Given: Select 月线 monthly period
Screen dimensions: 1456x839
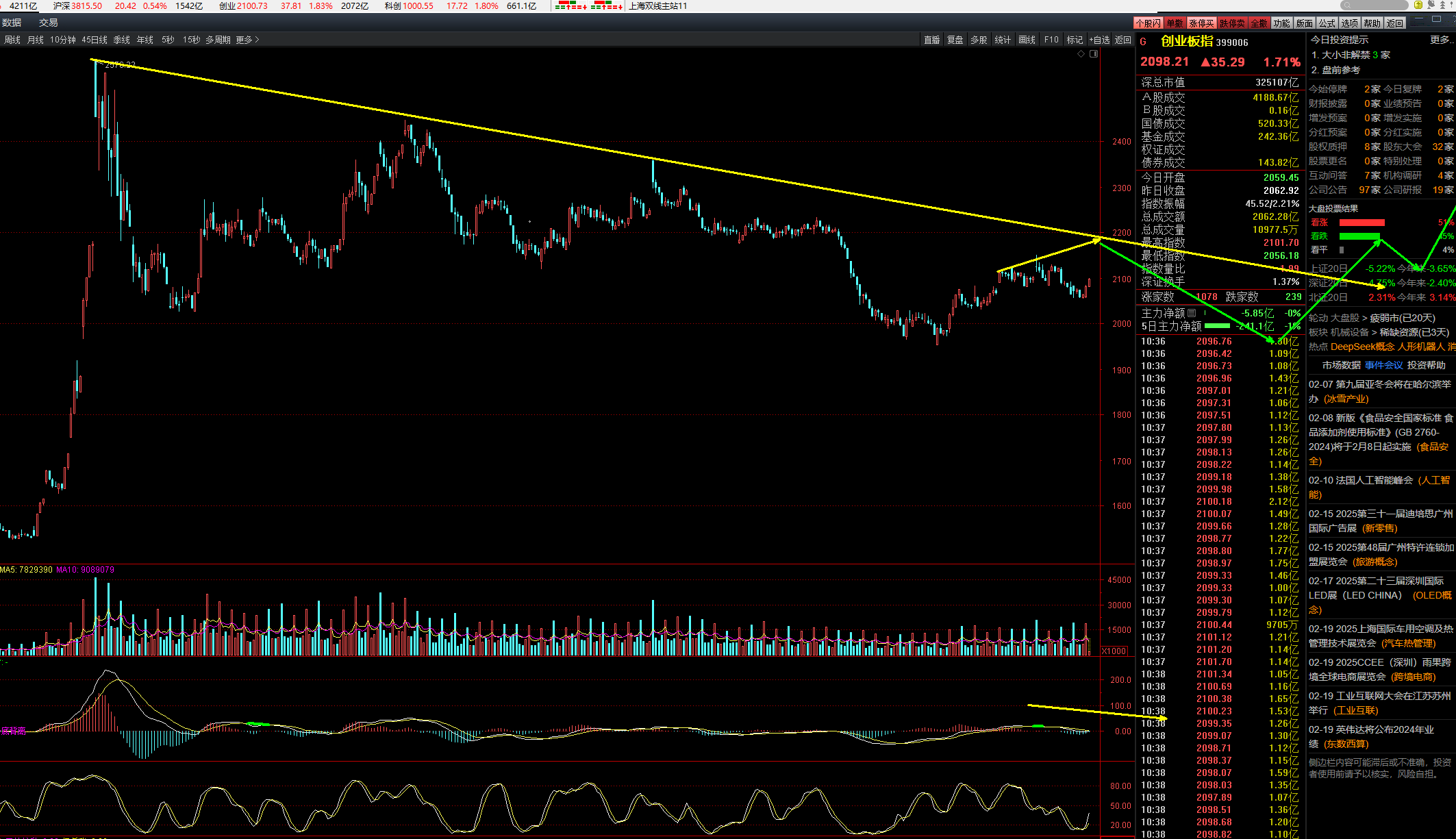Looking at the screenshot, I should (35, 40).
